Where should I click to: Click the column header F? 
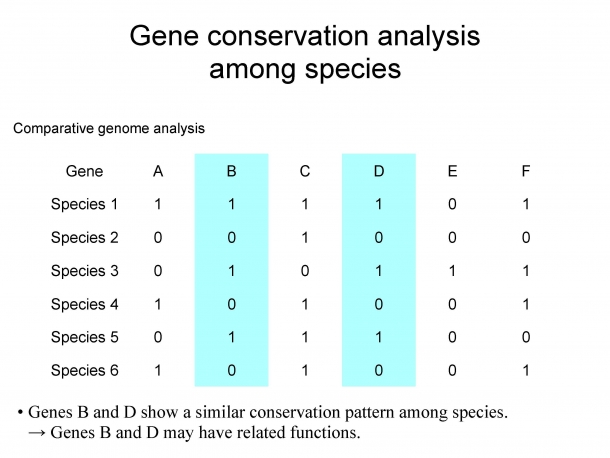[x=526, y=171]
